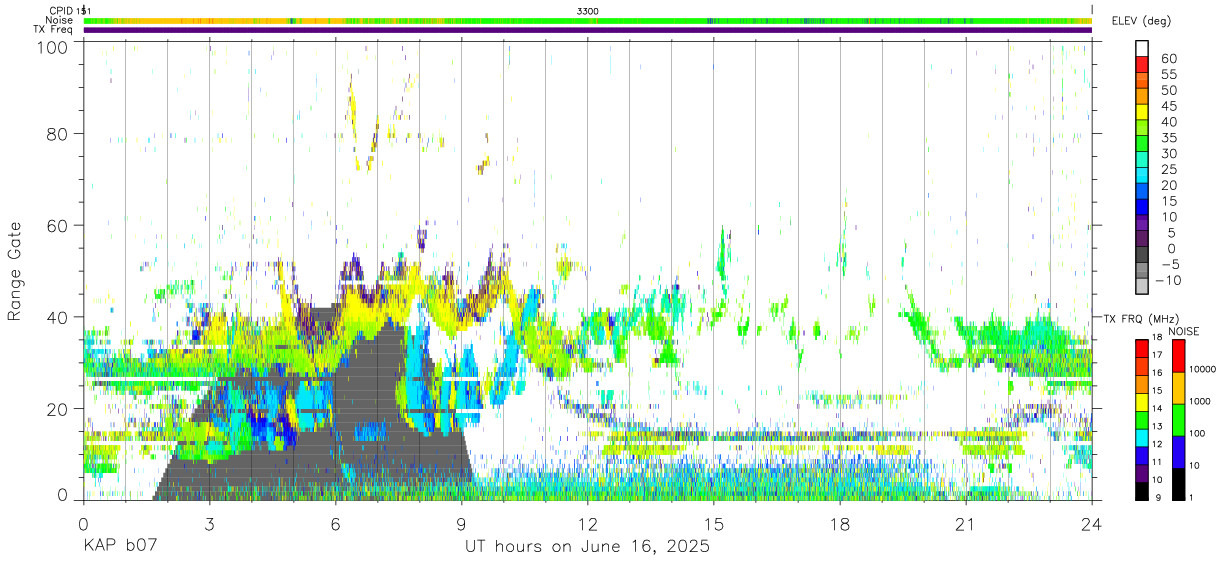Click the "80" range gate tick label
1228x567 pixels.
pos(57,134)
